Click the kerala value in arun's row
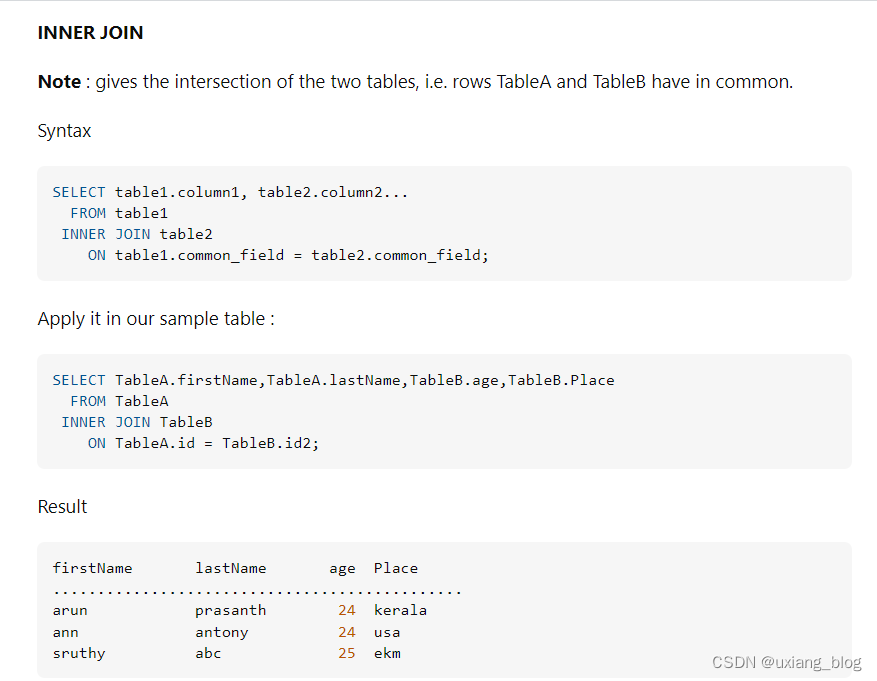The height and width of the screenshot is (681, 877). point(400,610)
